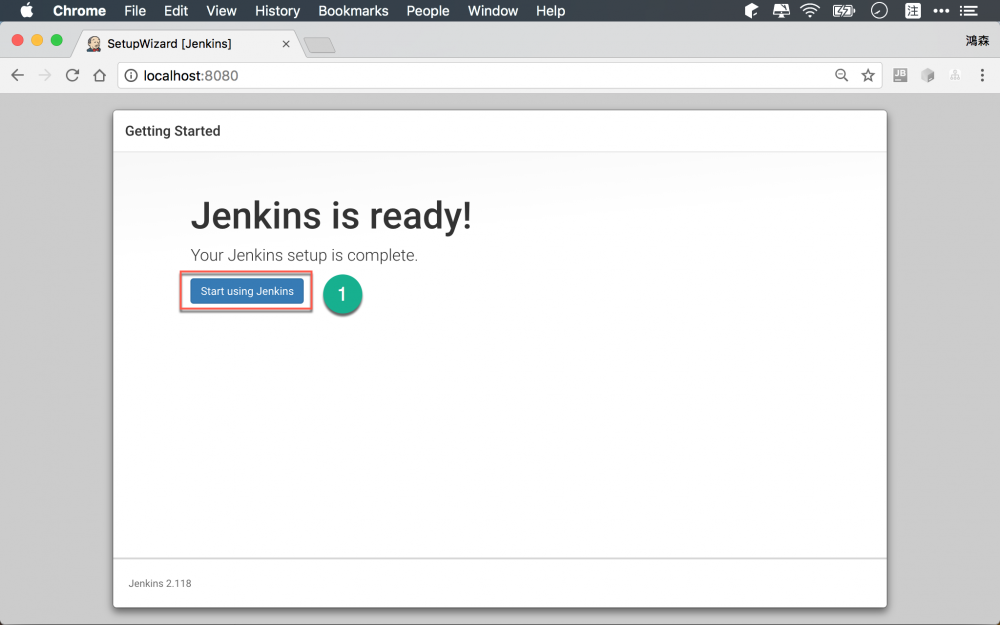Click the grey cube extension icon
Image resolution: width=1000 pixels, height=625 pixels.
(927, 75)
